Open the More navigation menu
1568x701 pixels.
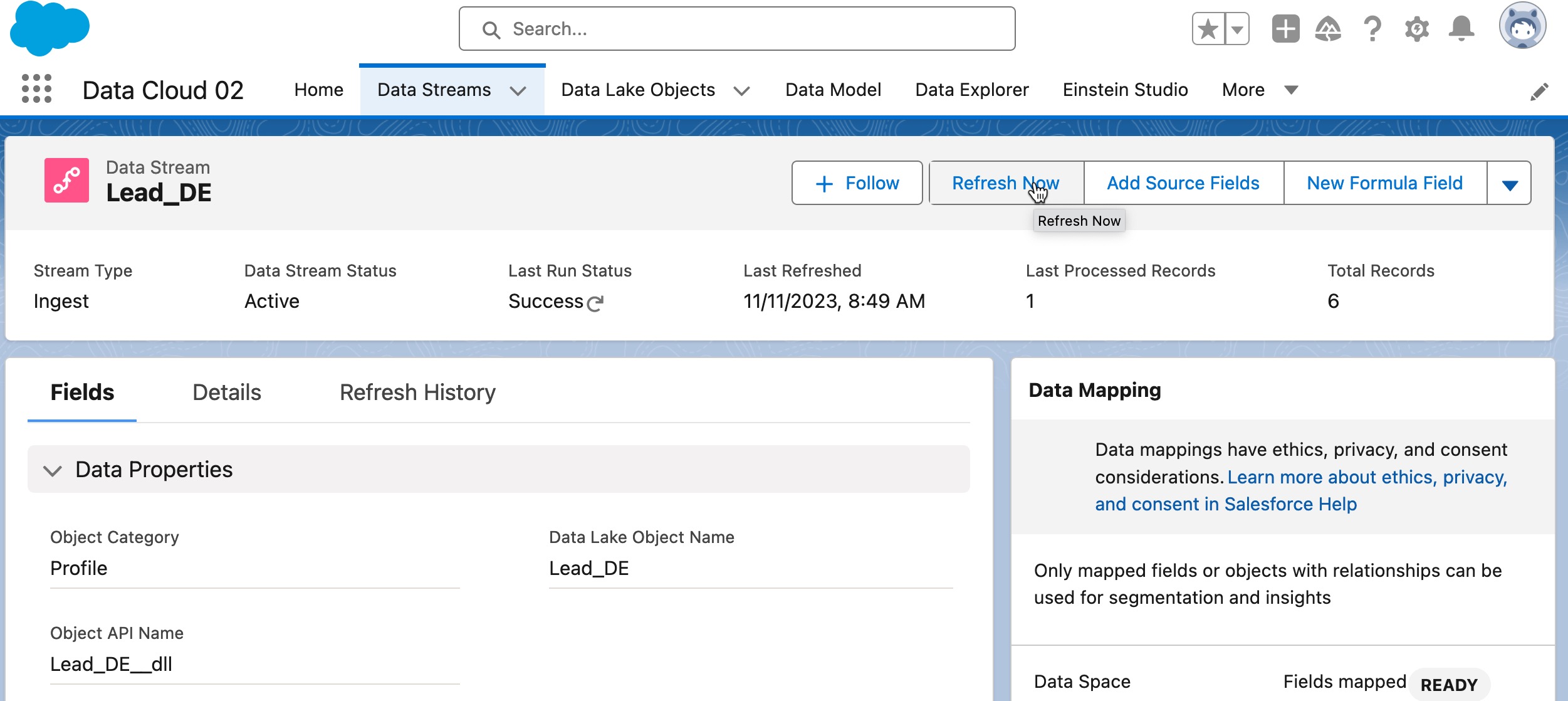[x=1259, y=90]
